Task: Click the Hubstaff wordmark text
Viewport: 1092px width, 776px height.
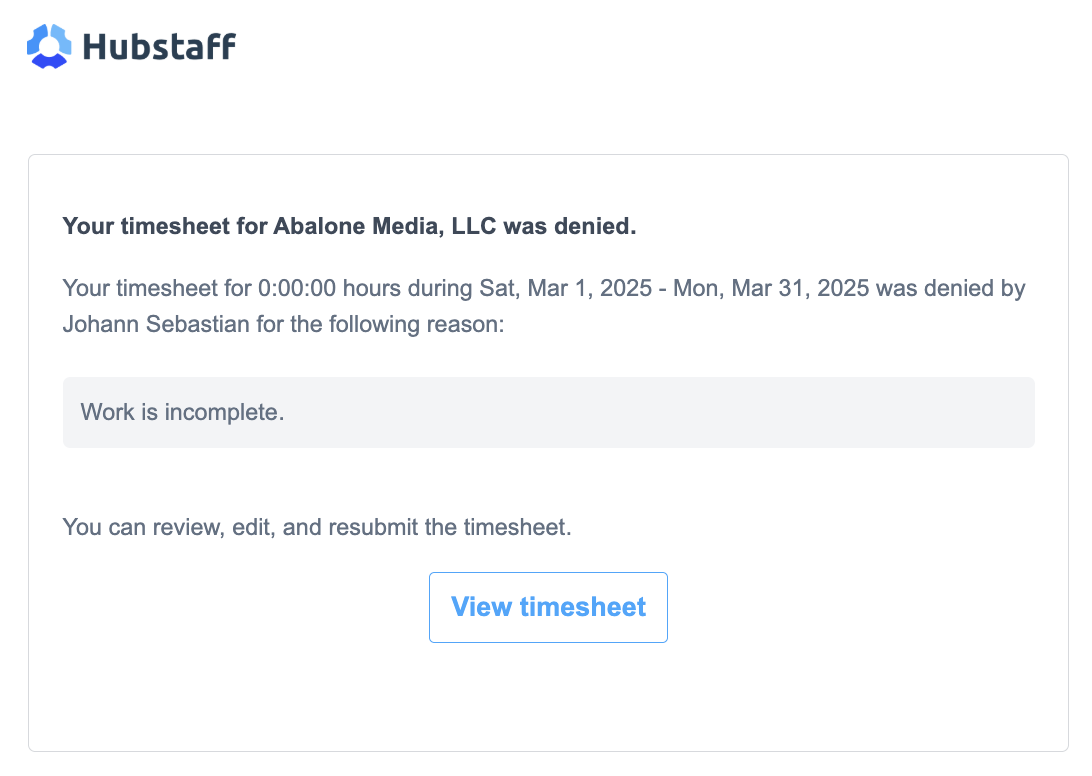Action: tap(159, 47)
